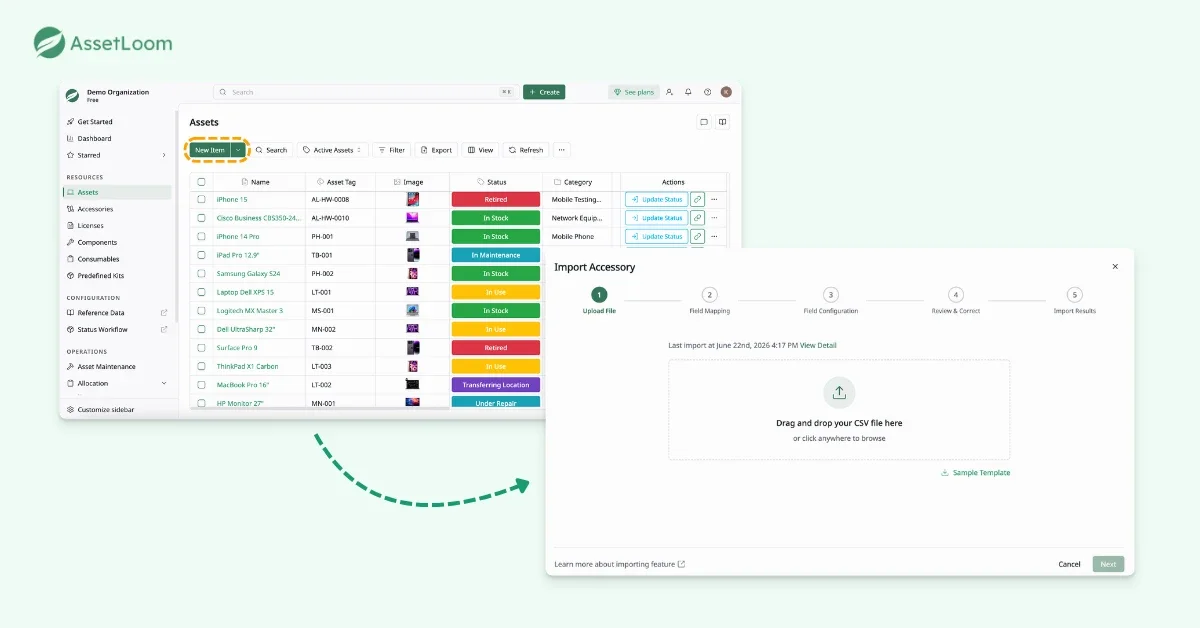The height and width of the screenshot is (628, 1200).
Task: Click the CSV drag and drop zone
Action: (x=839, y=410)
